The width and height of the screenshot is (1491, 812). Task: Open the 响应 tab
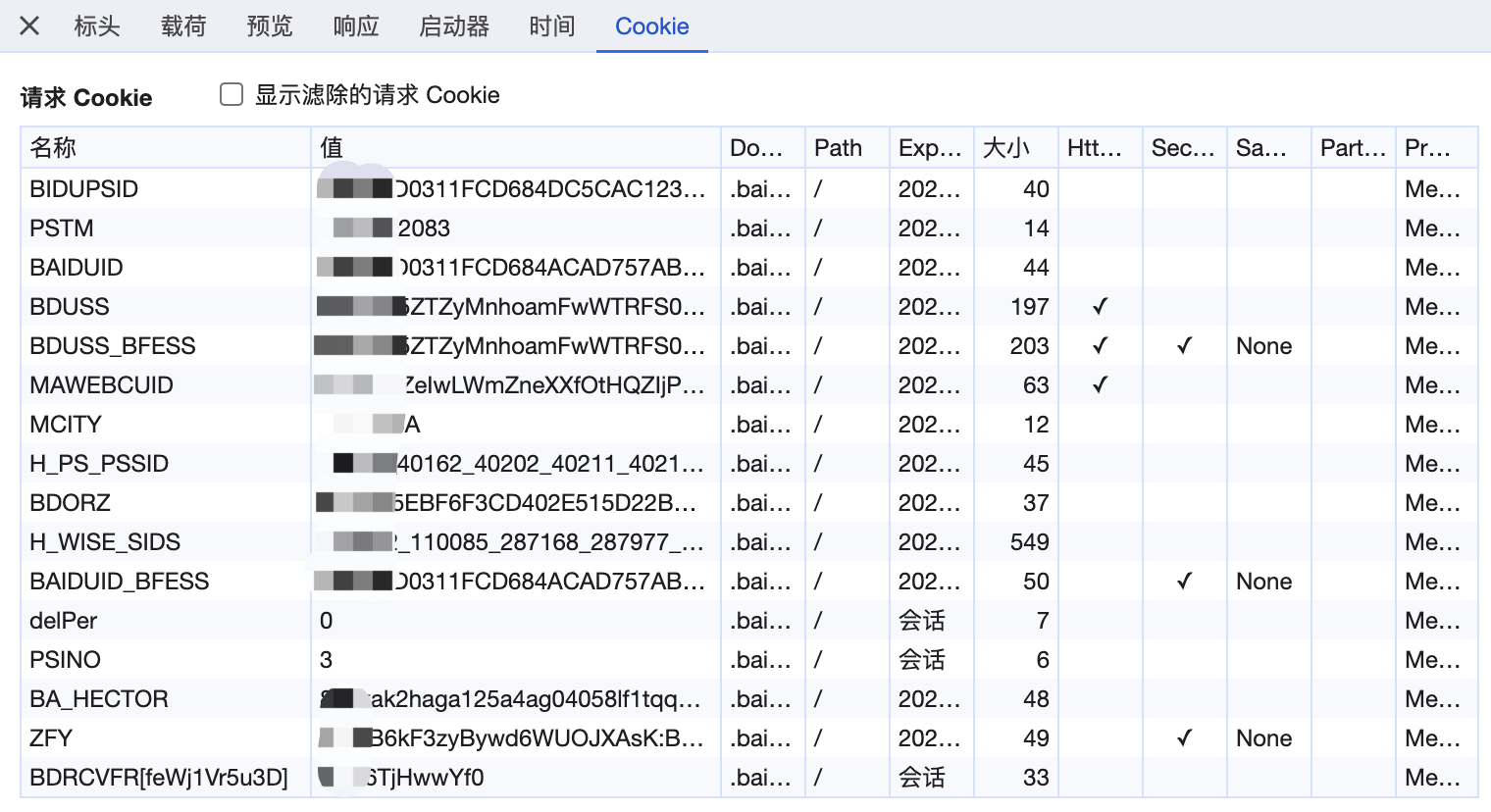point(356,26)
